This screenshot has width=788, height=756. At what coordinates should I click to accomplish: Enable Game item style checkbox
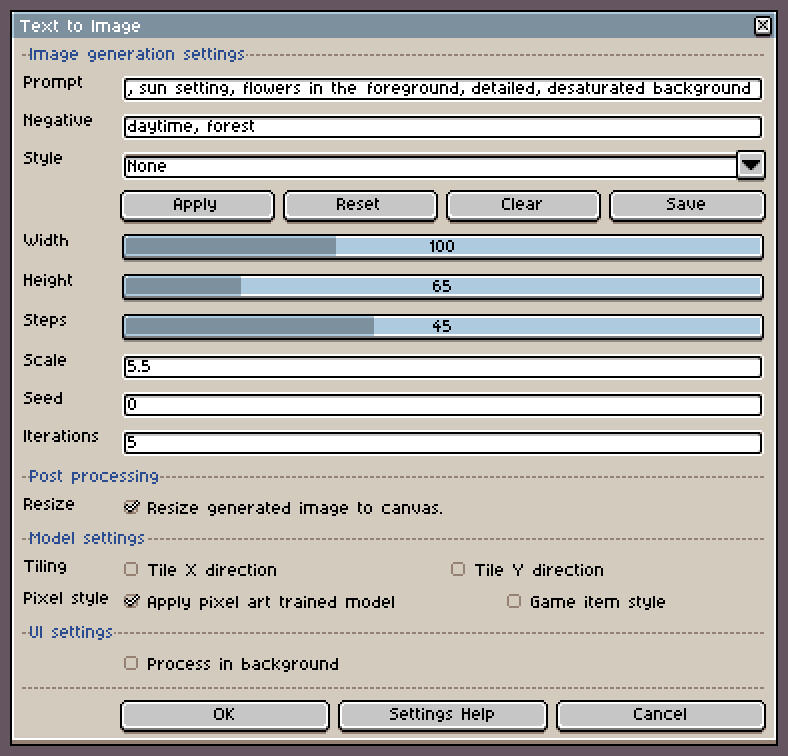[x=514, y=601]
